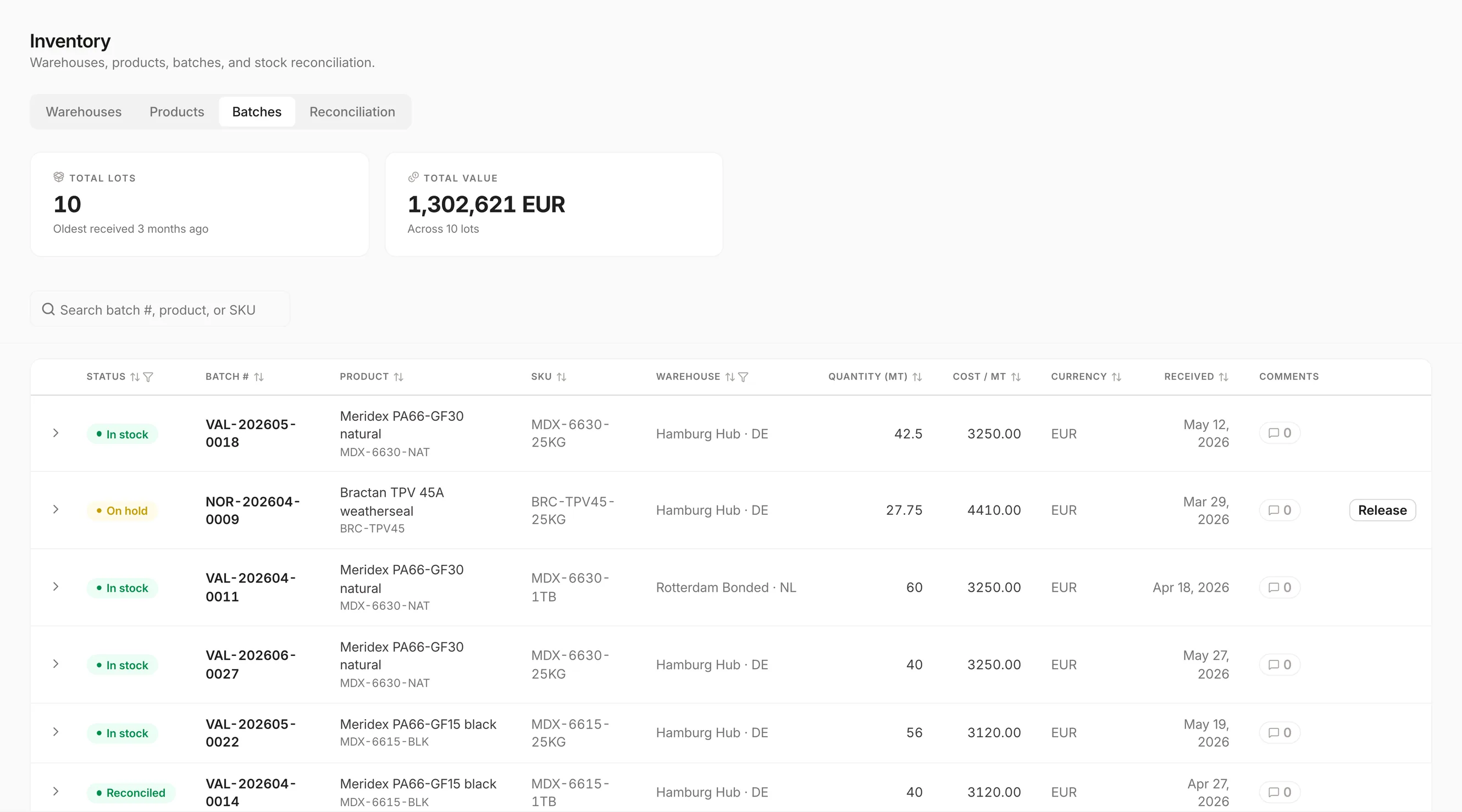Sort table by SKU column
Screen dimensions: 1462x812
(x=561, y=377)
